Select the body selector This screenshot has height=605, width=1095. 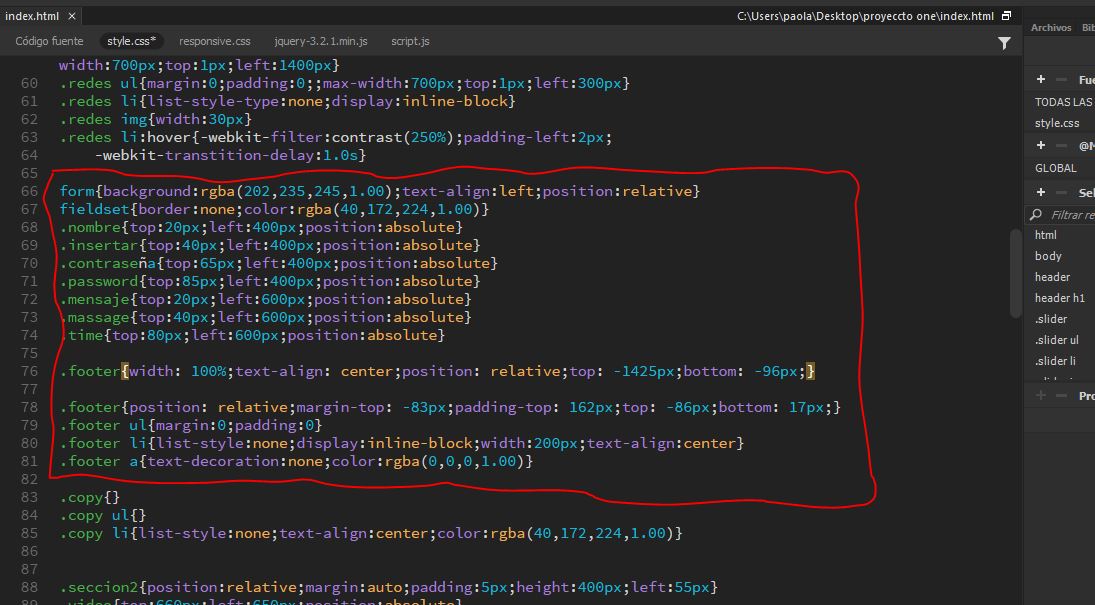(1048, 256)
